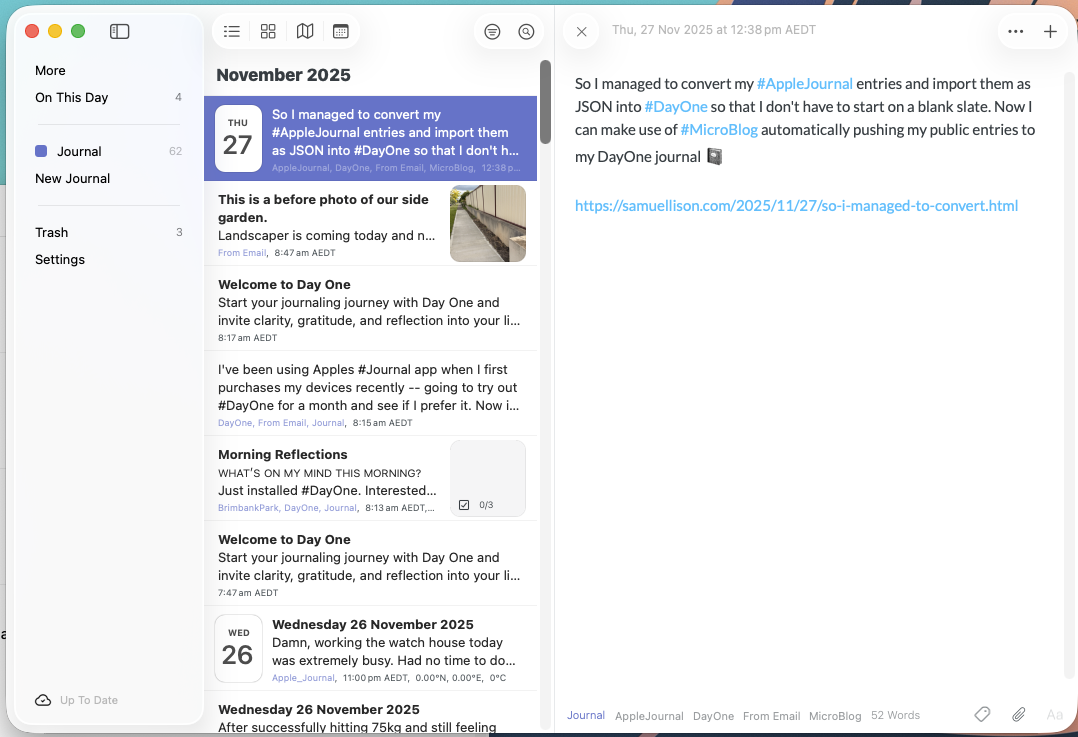Viewport: 1078px width, 737px height.
Task: Click the paperclip attachment icon
Action: tap(1018, 714)
